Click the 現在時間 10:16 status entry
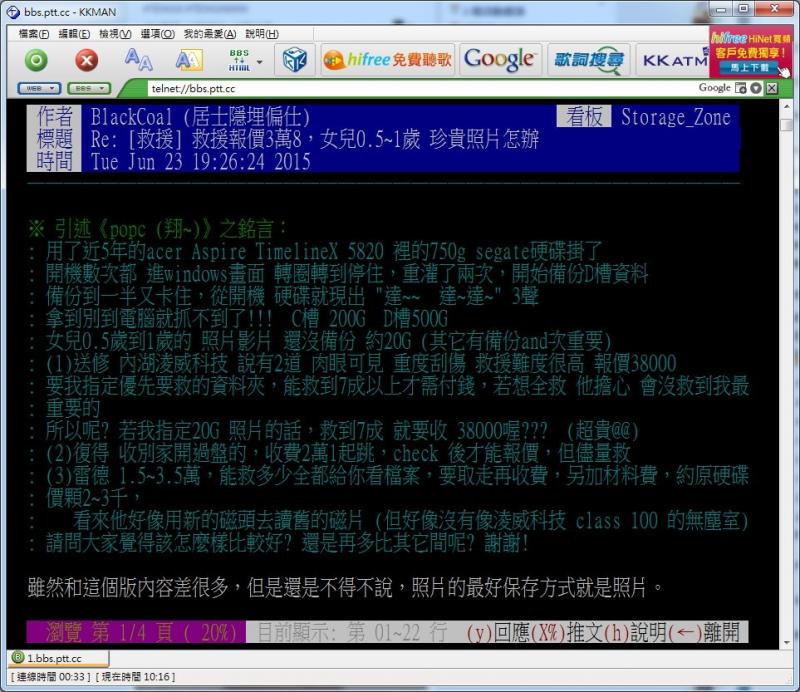800x692 pixels. 135,677
